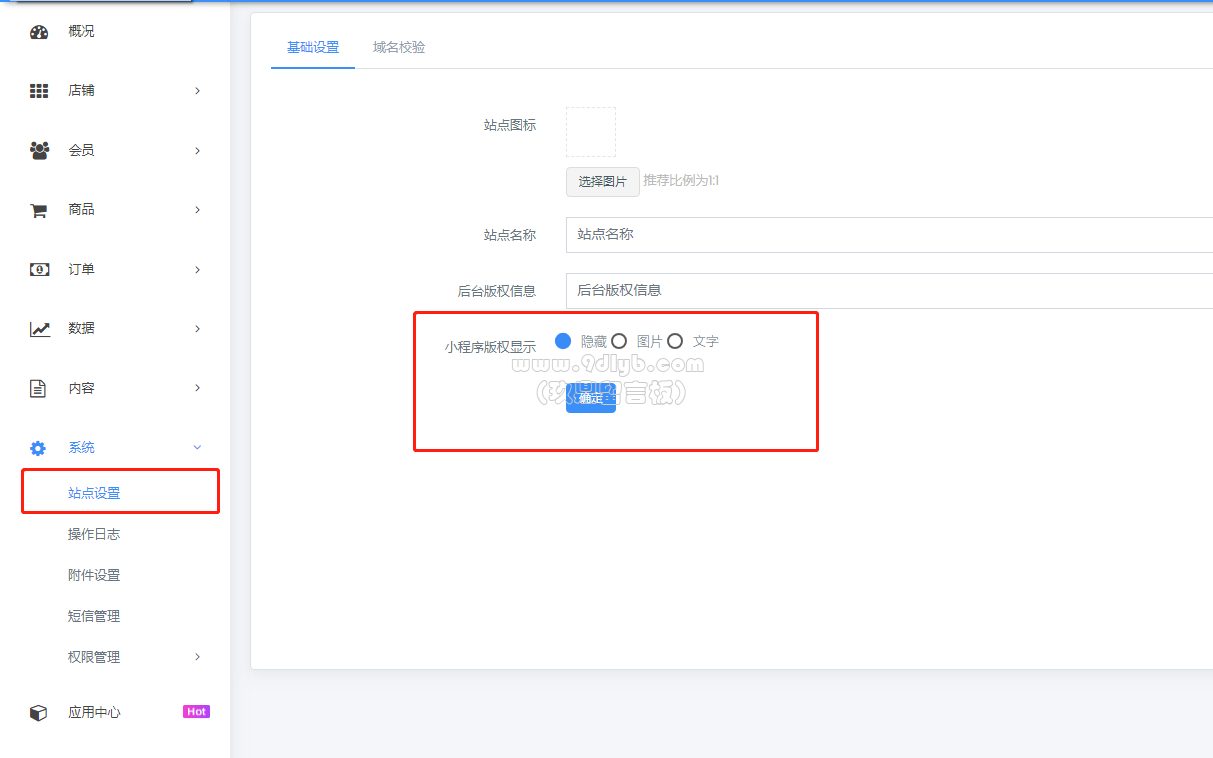
Task: Click the 后台版权信息 input field
Action: coord(889,291)
